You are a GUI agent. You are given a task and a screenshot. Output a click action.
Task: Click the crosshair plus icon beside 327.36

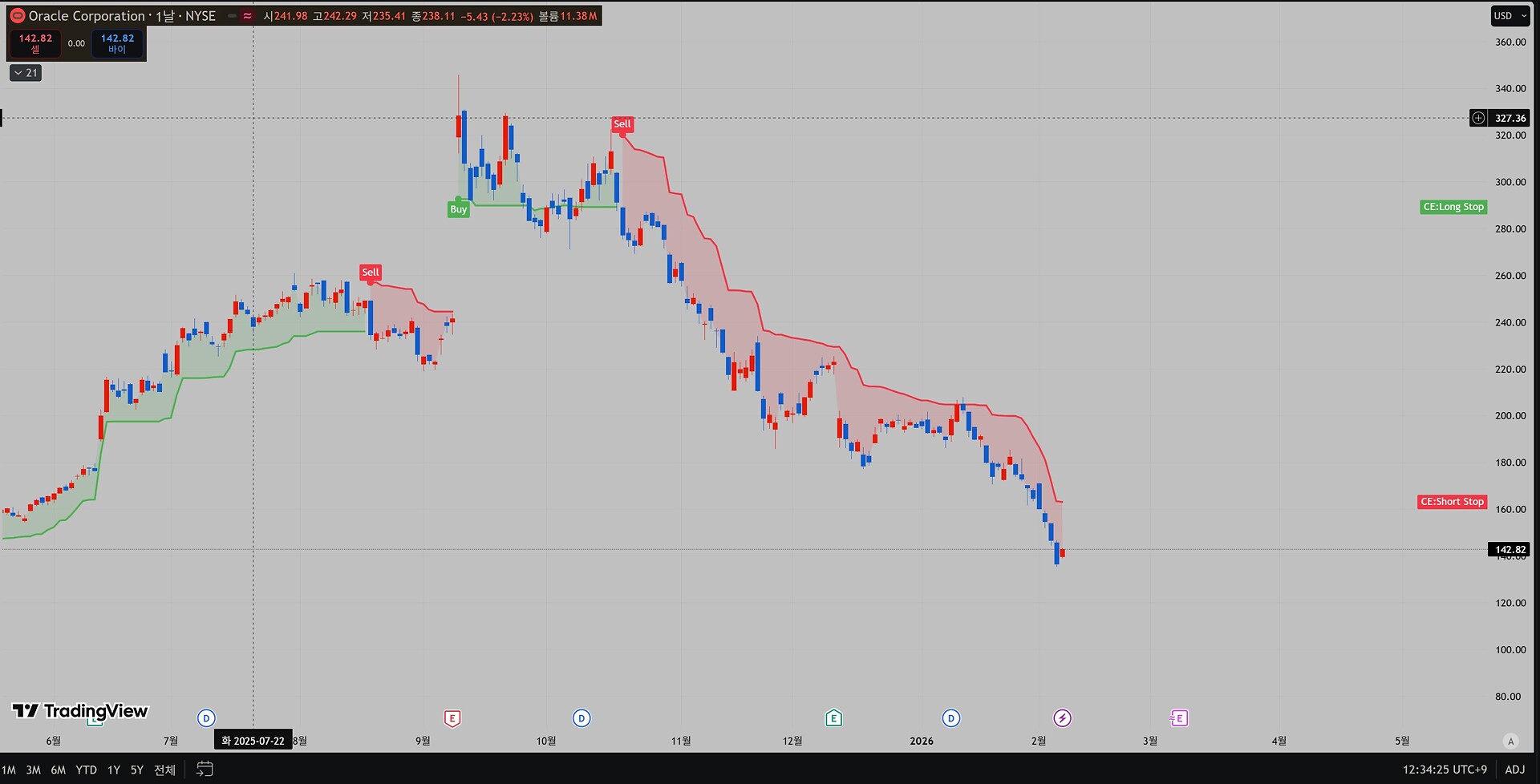(x=1478, y=119)
